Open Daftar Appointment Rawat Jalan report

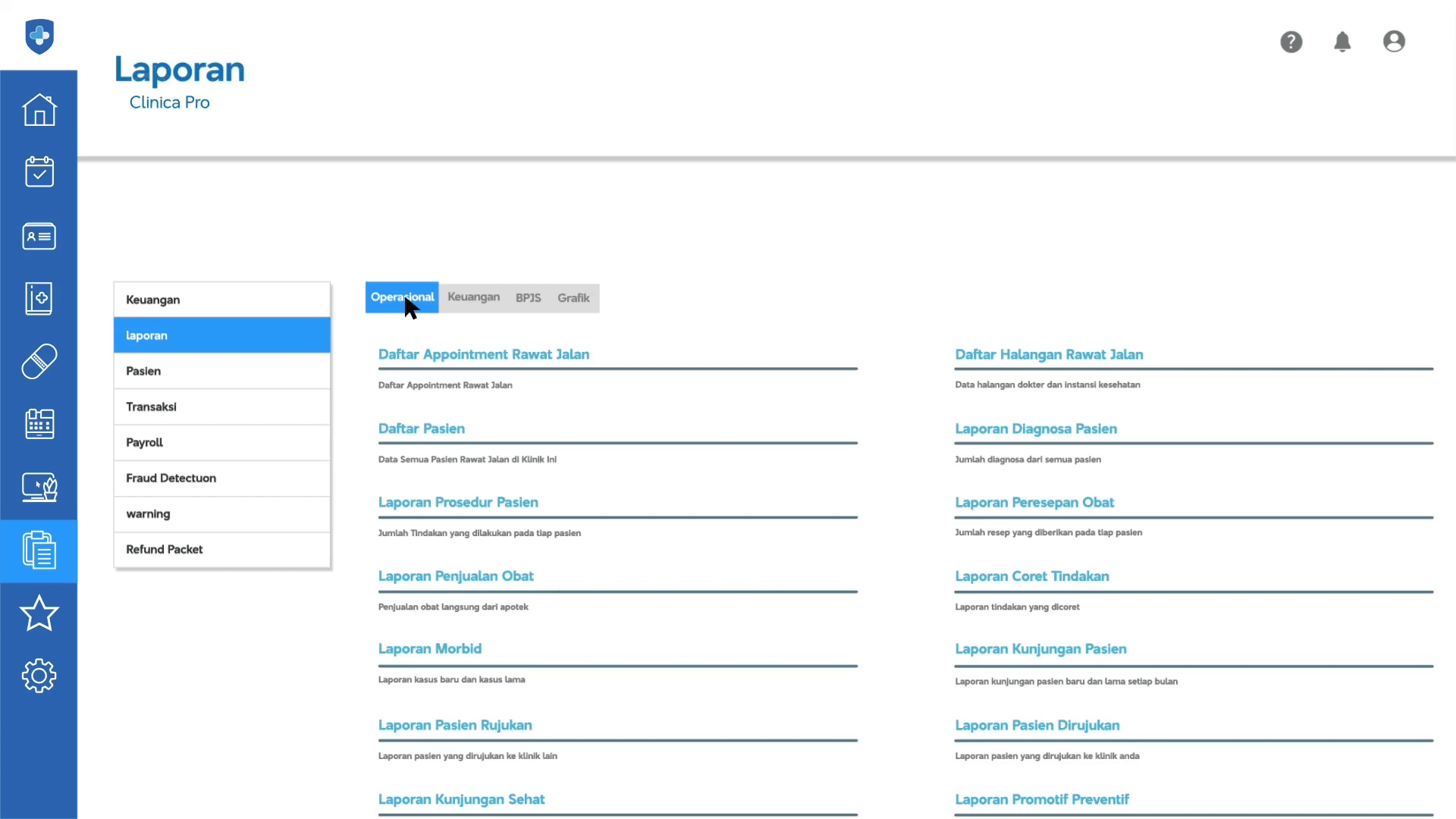(483, 354)
